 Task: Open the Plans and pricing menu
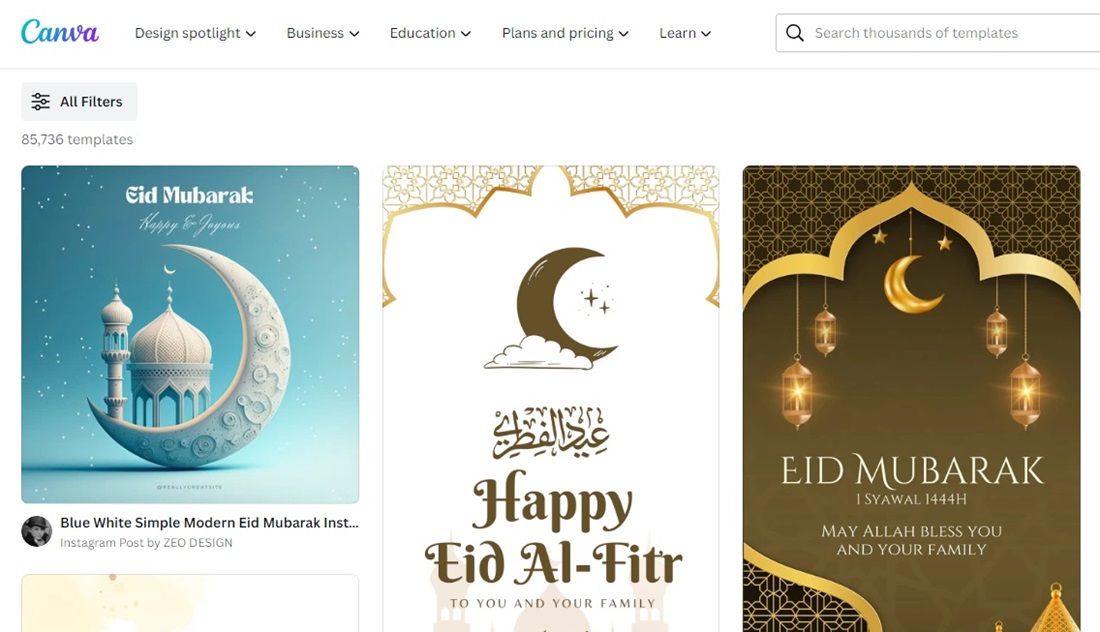click(x=565, y=33)
